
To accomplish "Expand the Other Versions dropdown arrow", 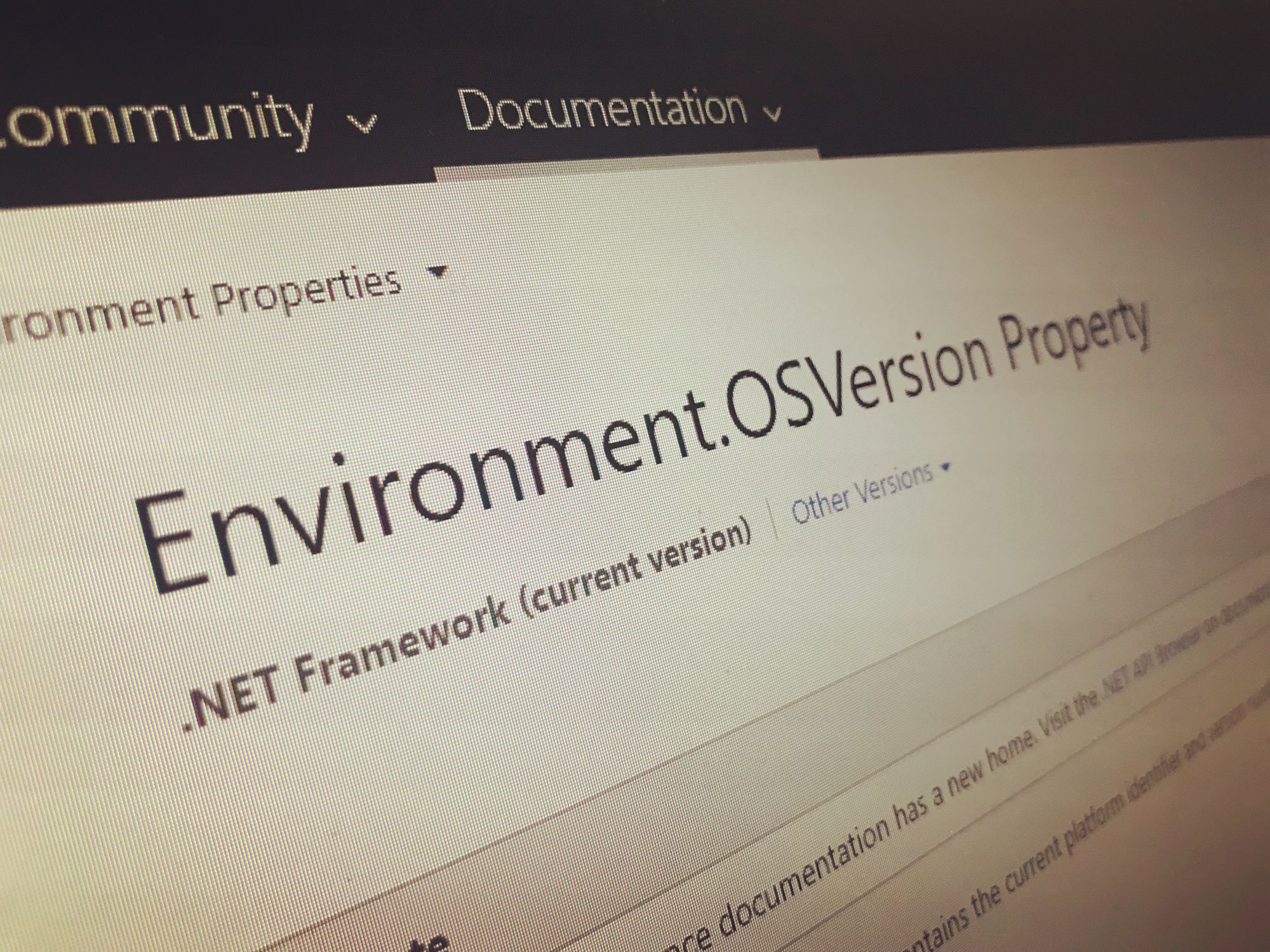I will click(946, 468).
